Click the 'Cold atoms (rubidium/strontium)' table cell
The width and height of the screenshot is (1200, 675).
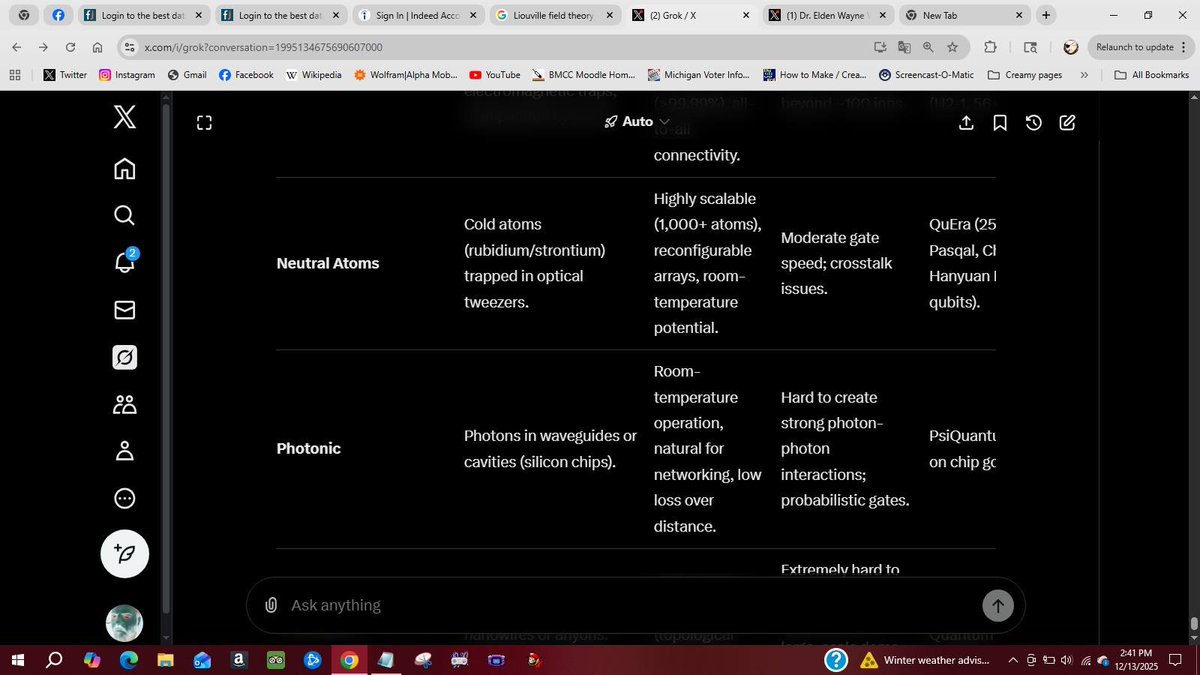point(535,263)
